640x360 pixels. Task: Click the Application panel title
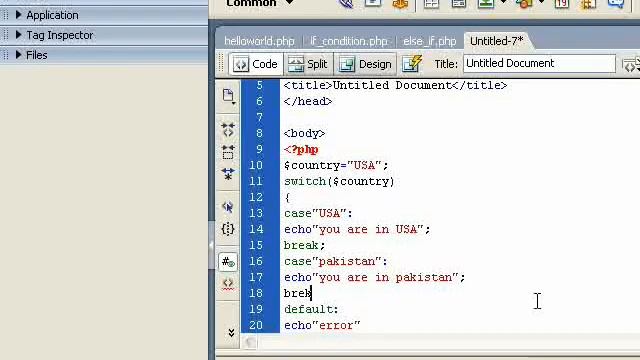pos(52,15)
